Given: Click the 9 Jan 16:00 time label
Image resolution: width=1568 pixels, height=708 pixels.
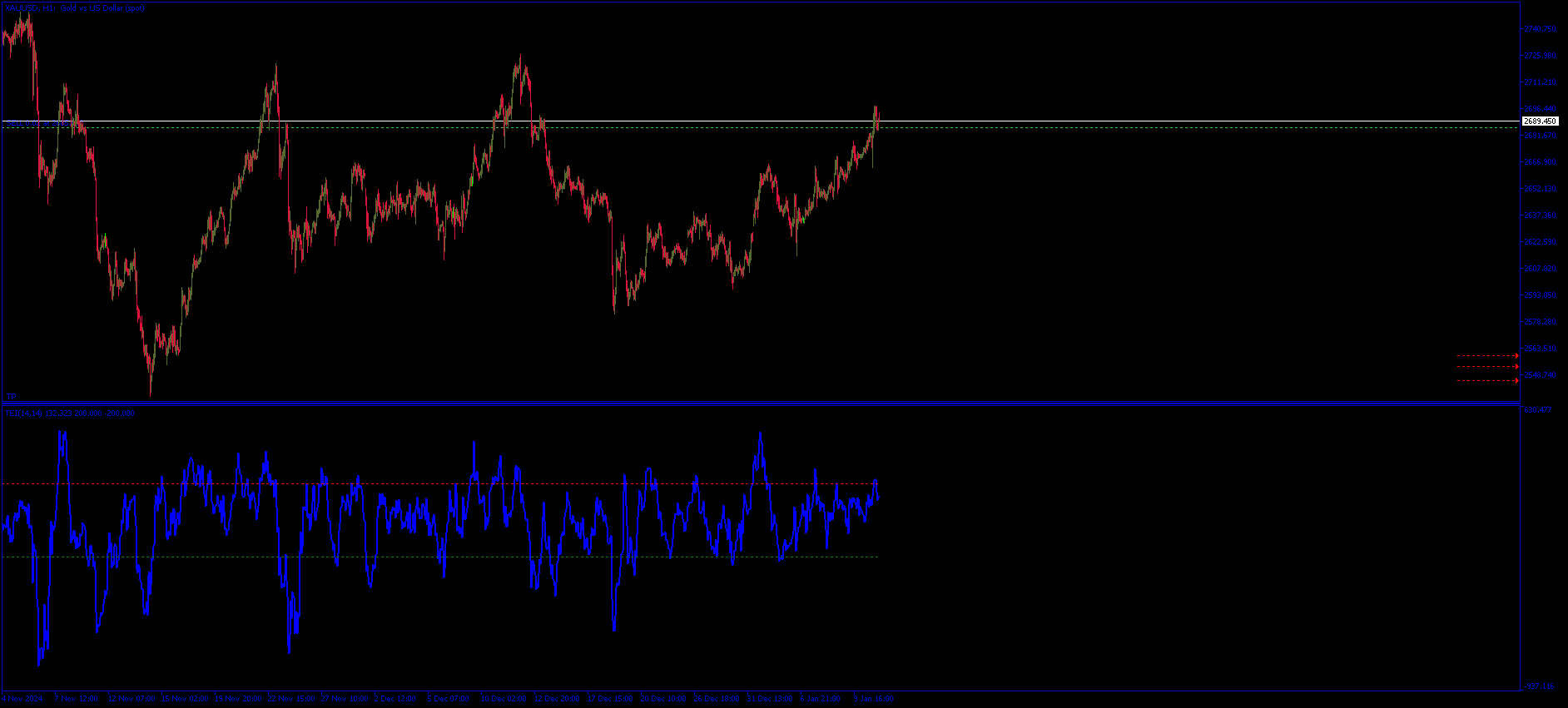Looking at the screenshot, I should click(x=873, y=699).
